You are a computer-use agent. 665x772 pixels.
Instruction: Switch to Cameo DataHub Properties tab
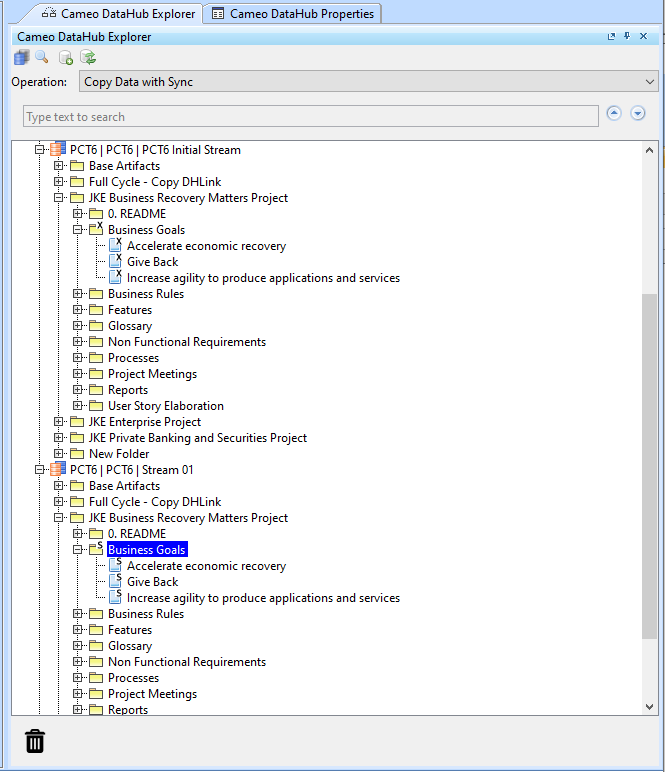tap(293, 14)
